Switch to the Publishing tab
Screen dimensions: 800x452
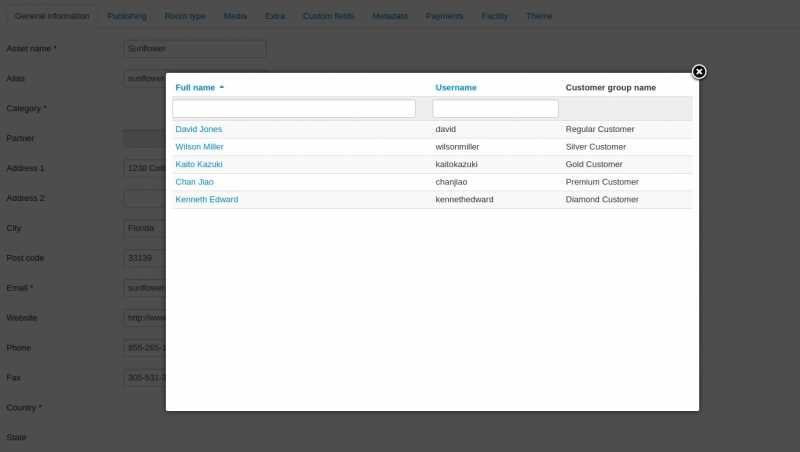[127, 16]
